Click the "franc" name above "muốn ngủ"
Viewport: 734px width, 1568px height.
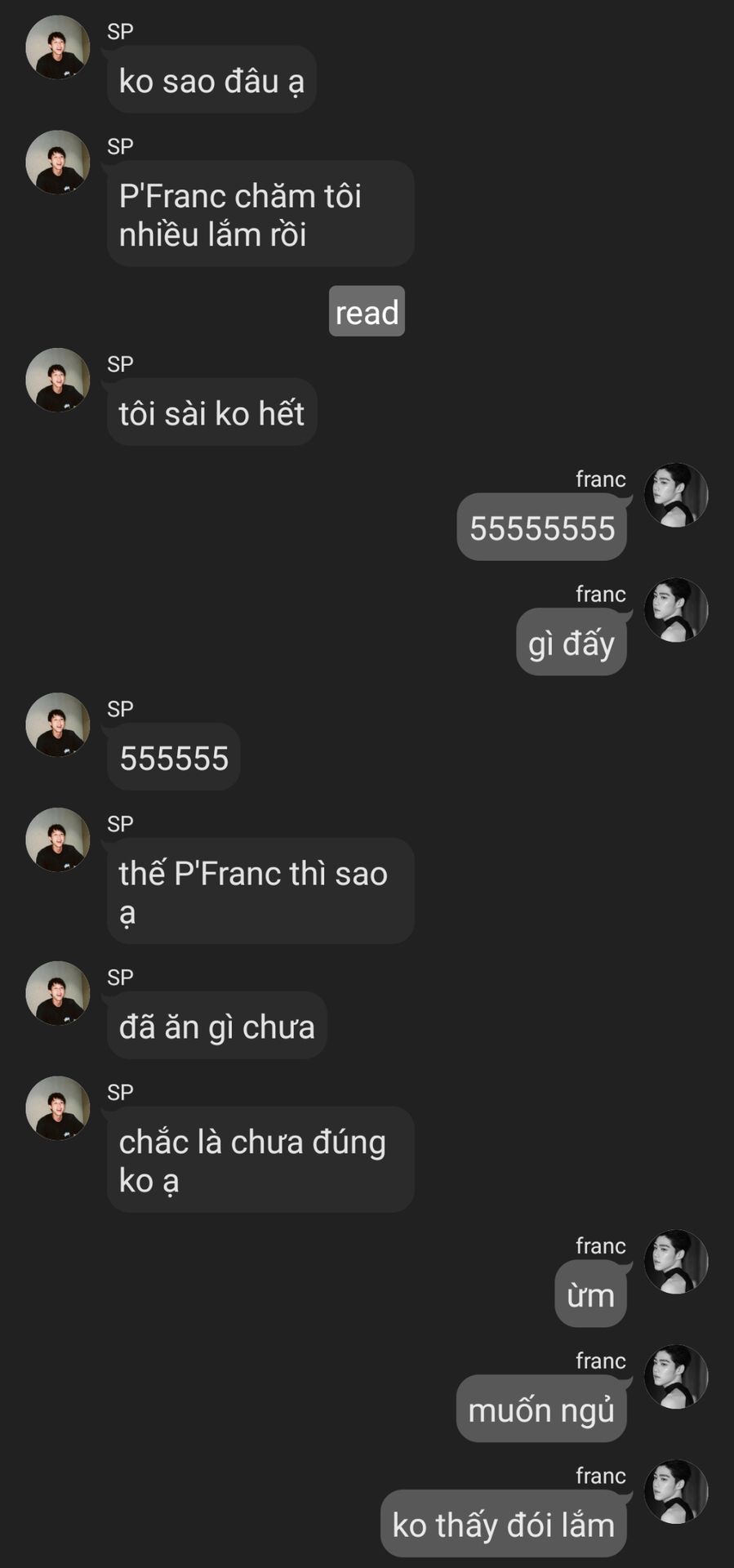coord(600,1361)
